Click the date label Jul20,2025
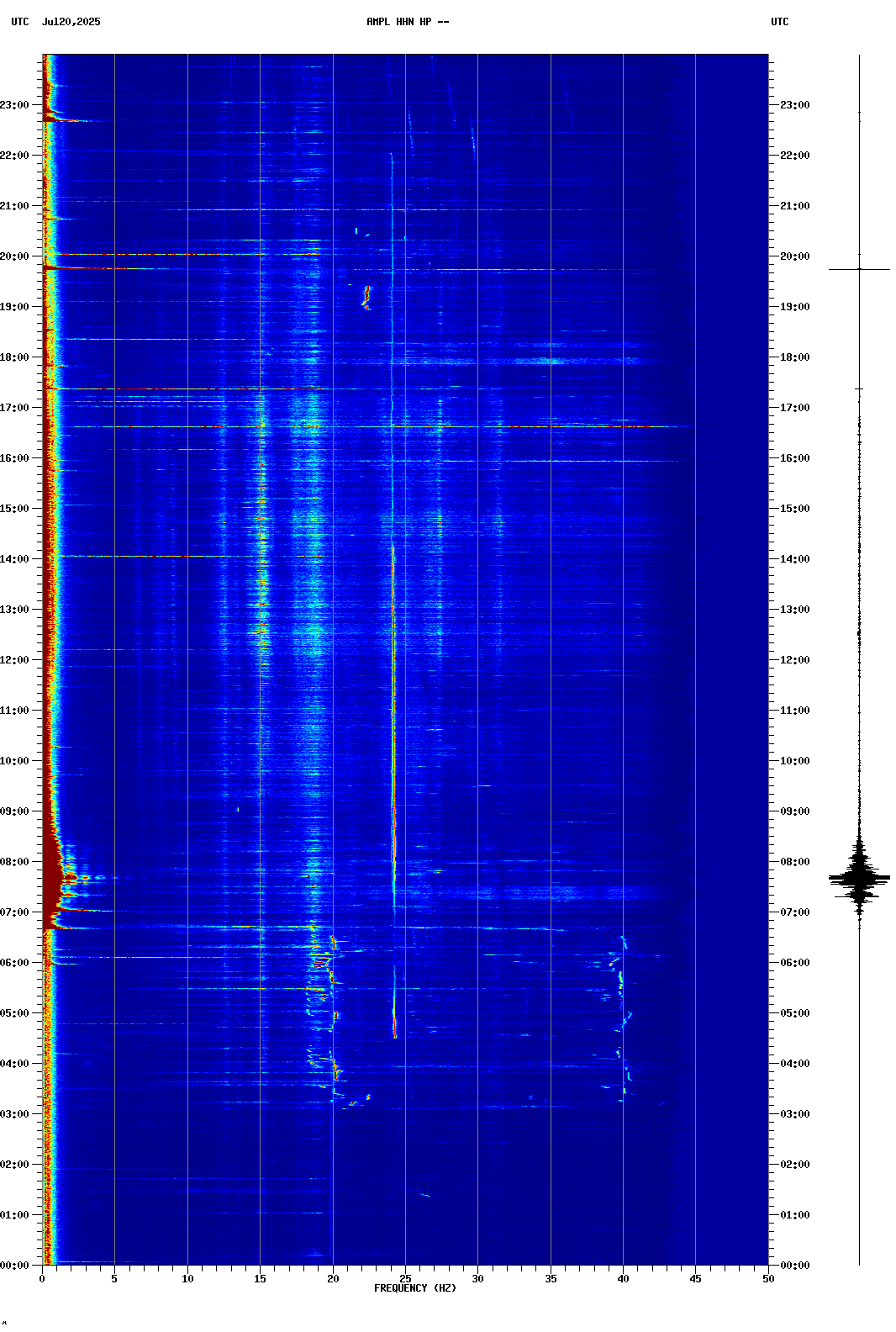Viewport: 896px width, 1332px height. (x=71, y=22)
